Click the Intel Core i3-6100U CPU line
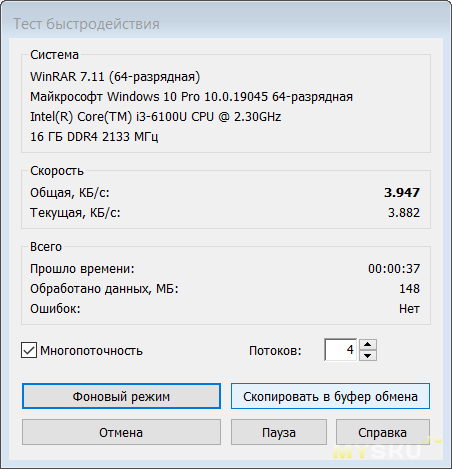Screen dimensions: 452x469 [155, 117]
